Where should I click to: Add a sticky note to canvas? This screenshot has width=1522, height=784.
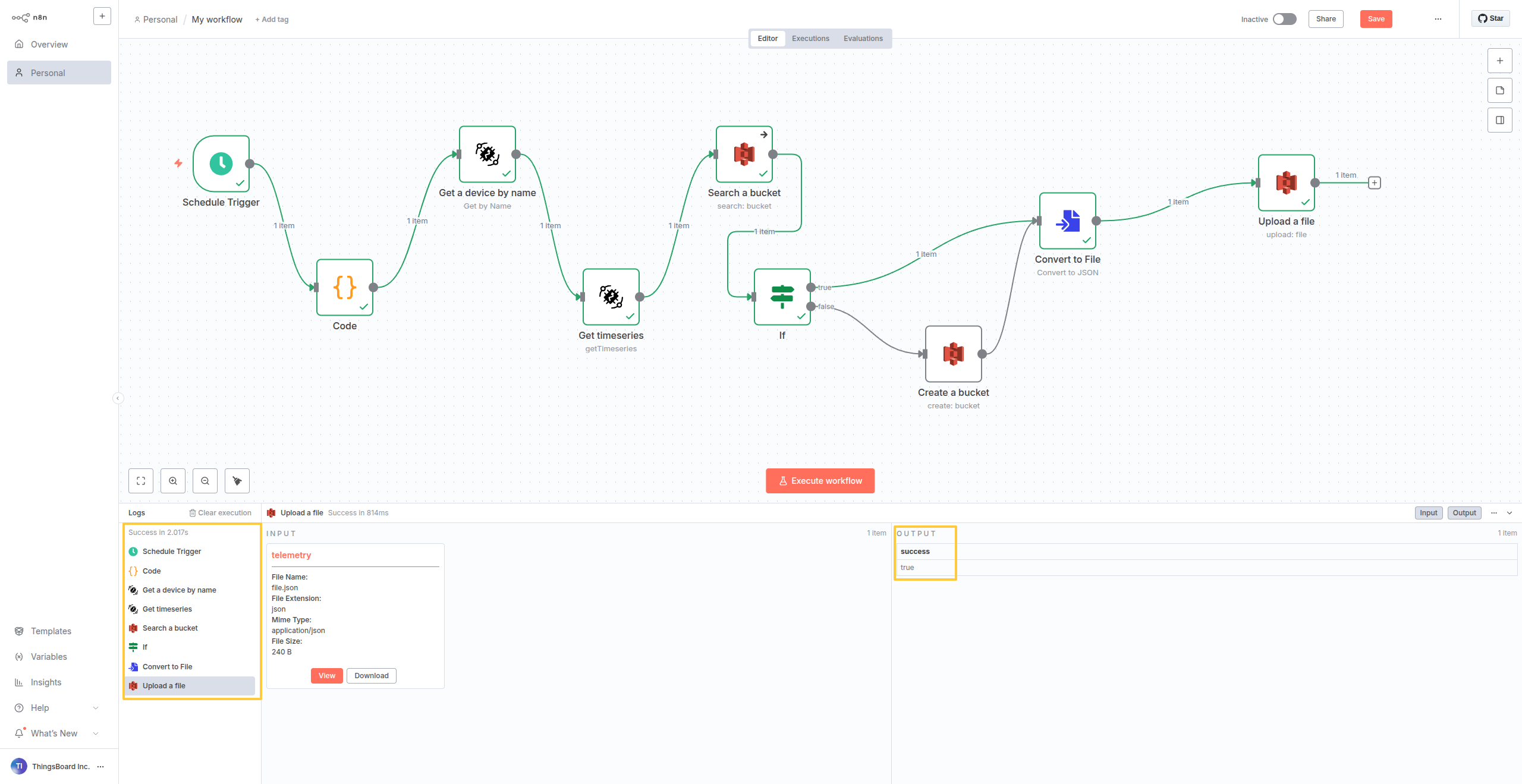1499,90
